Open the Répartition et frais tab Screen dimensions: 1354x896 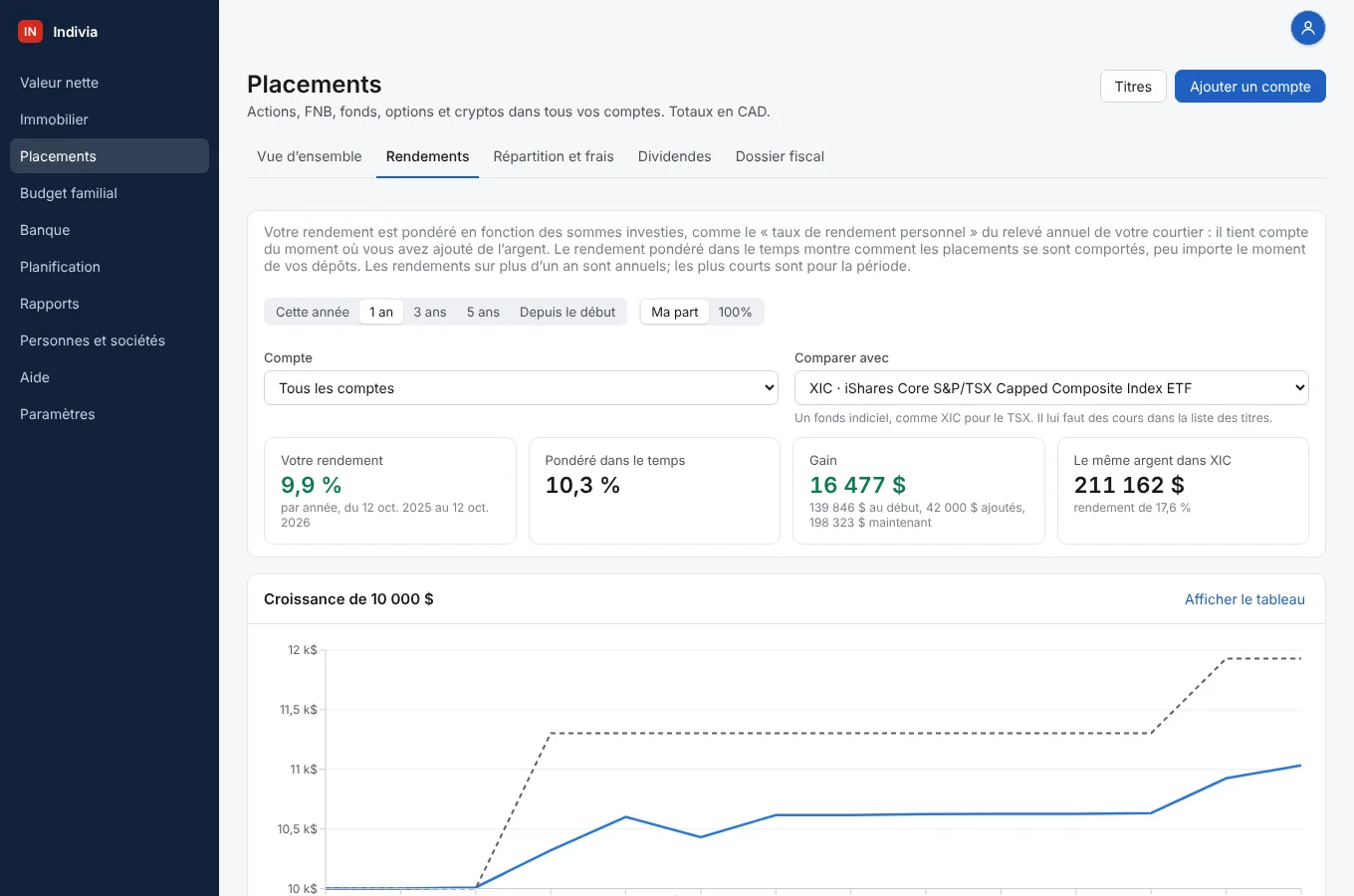coord(554,156)
